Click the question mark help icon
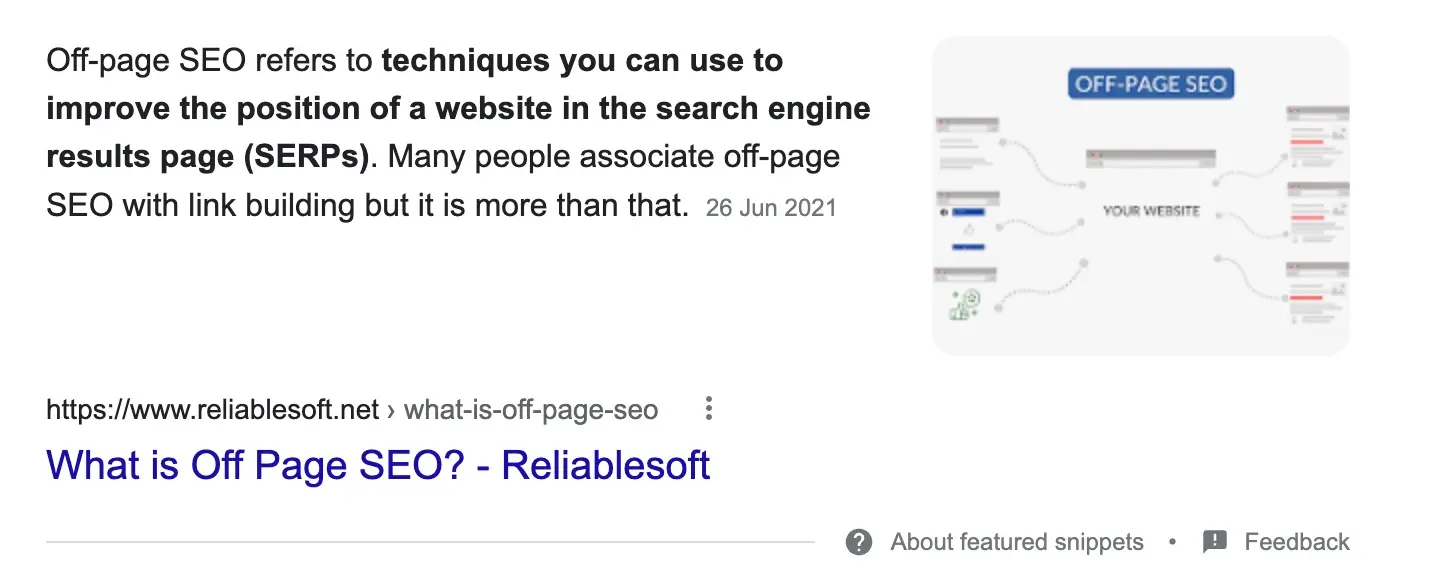The height and width of the screenshot is (584, 1434). [858, 542]
